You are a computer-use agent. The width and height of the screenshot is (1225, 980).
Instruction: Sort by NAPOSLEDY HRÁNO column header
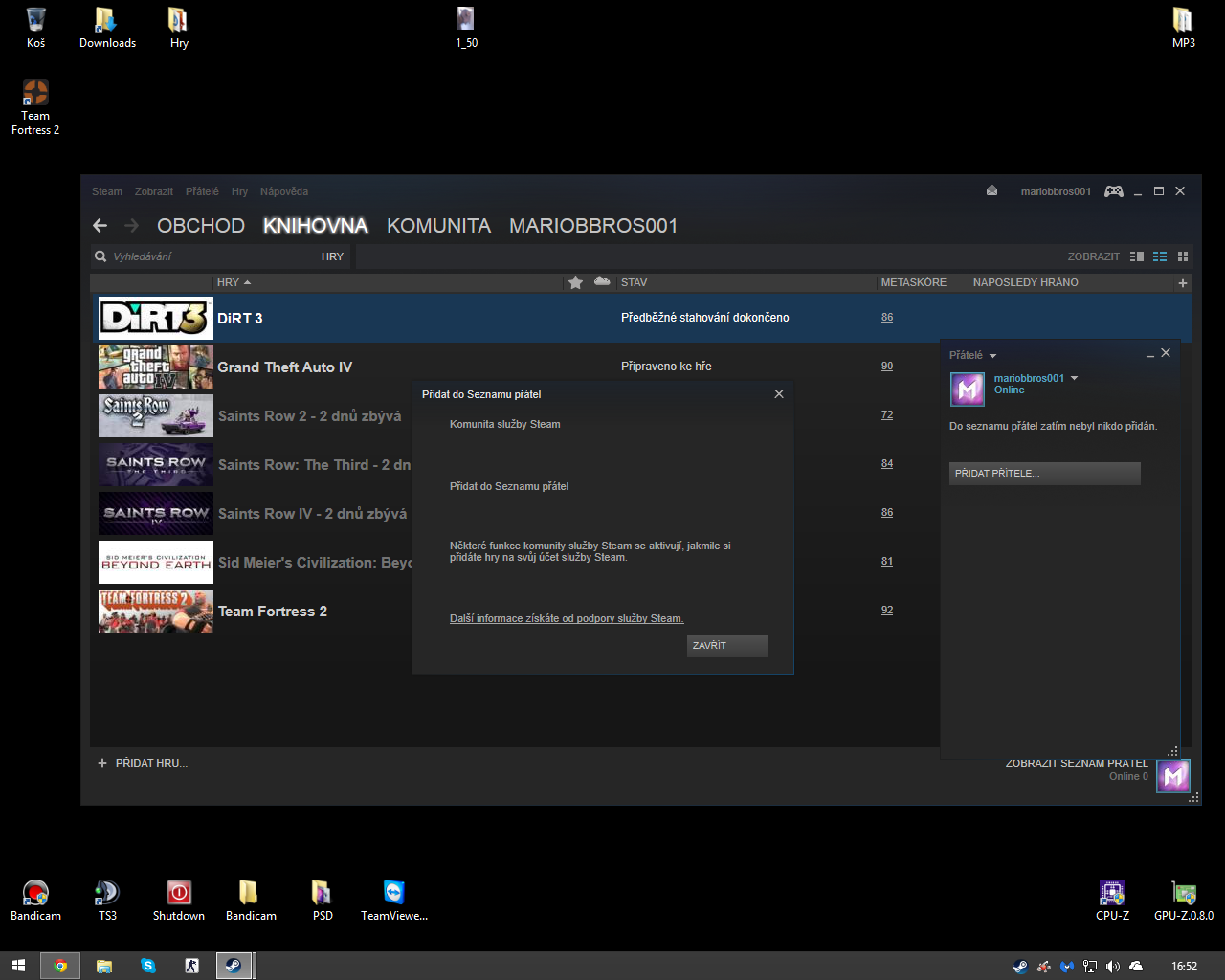pos(1026,282)
